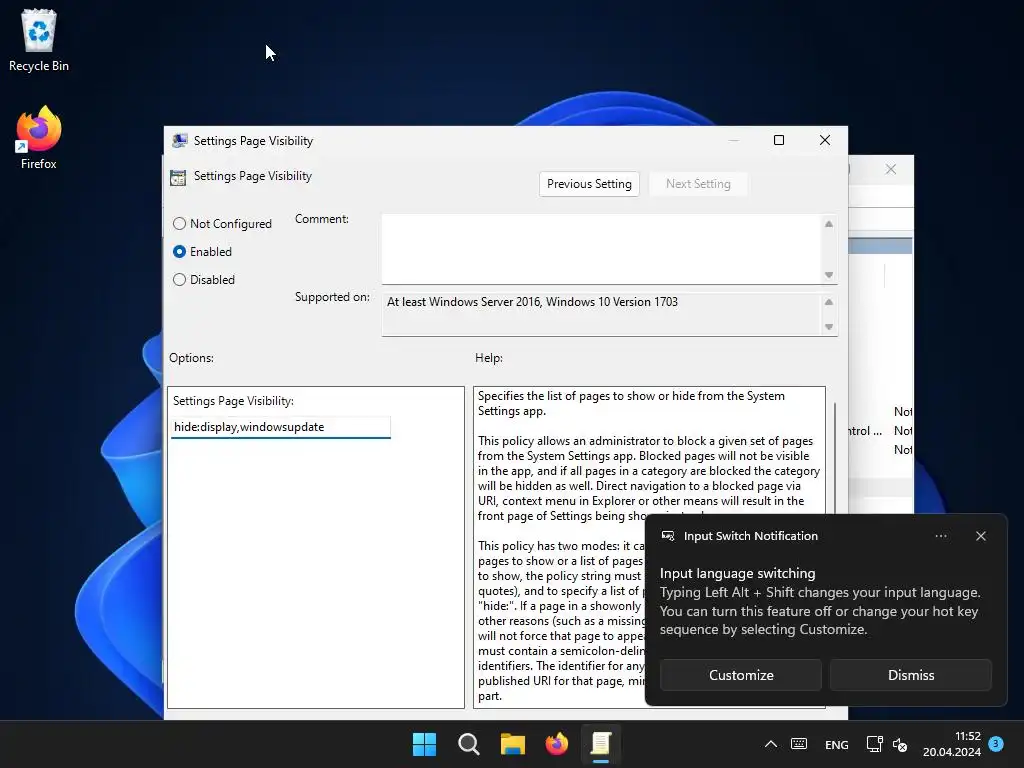The width and height of the screenshot is (1024, 768).
Task: Click the Customize notification button
Action: [741, 675]
